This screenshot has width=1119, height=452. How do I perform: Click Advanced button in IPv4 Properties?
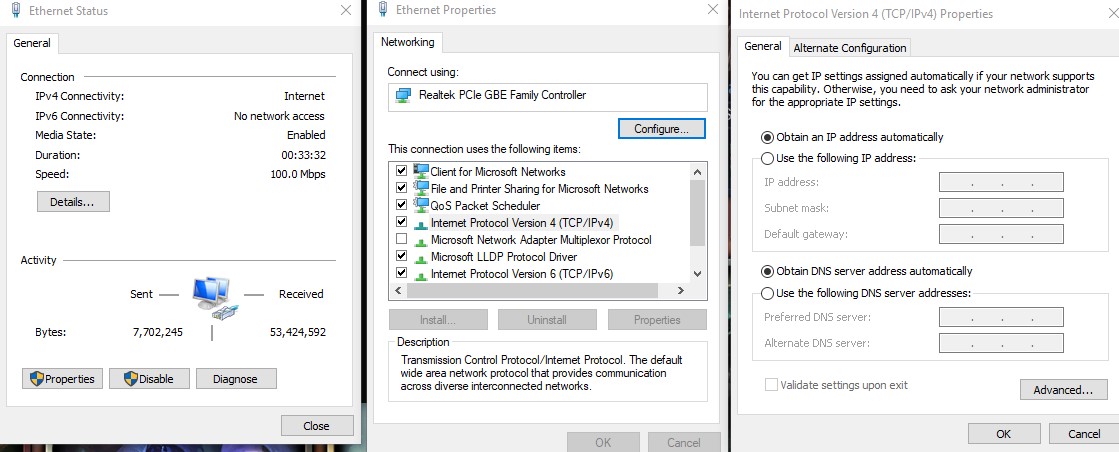[1063, 389]
